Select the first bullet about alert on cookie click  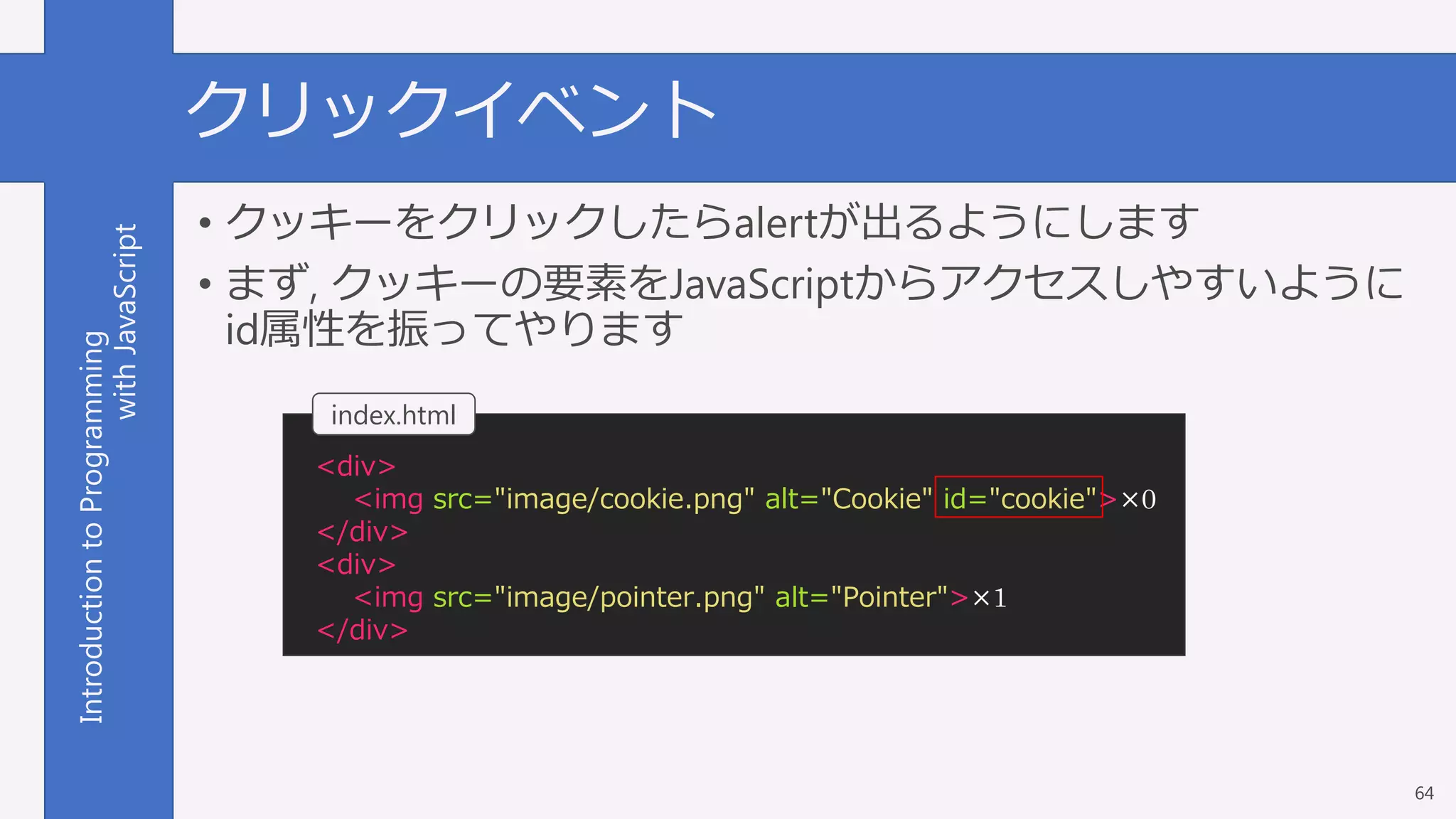(x=712, y=221)
